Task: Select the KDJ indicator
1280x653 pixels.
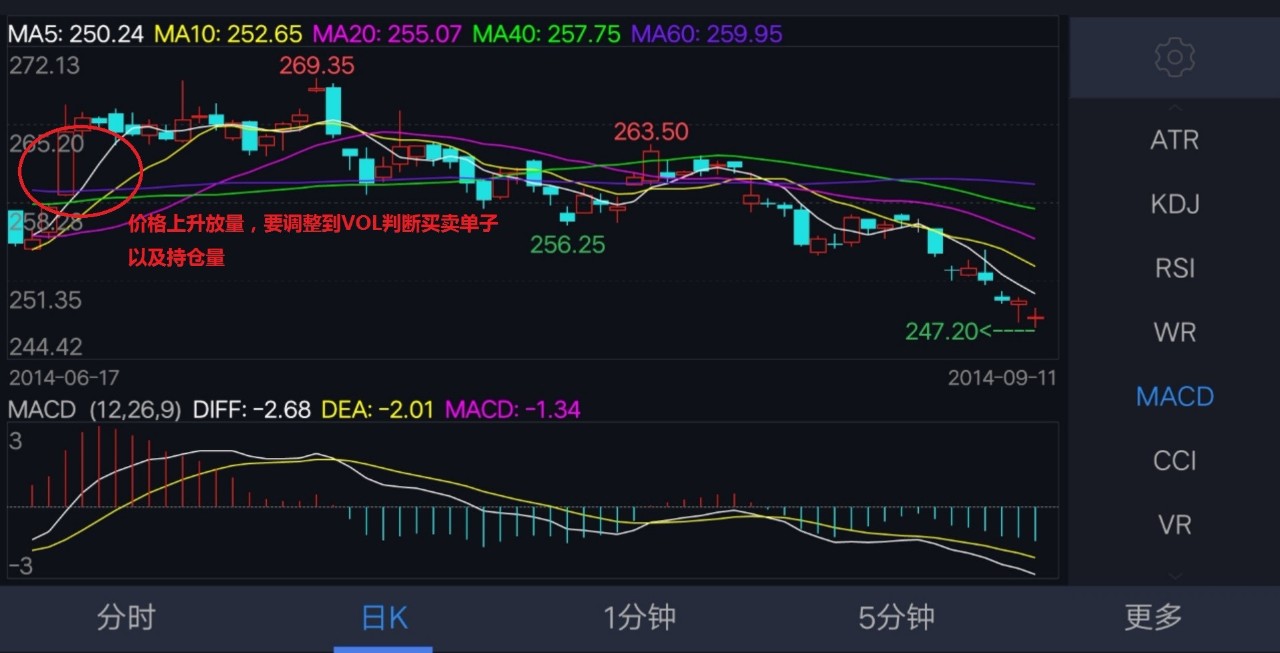Action: (1174, 204)
